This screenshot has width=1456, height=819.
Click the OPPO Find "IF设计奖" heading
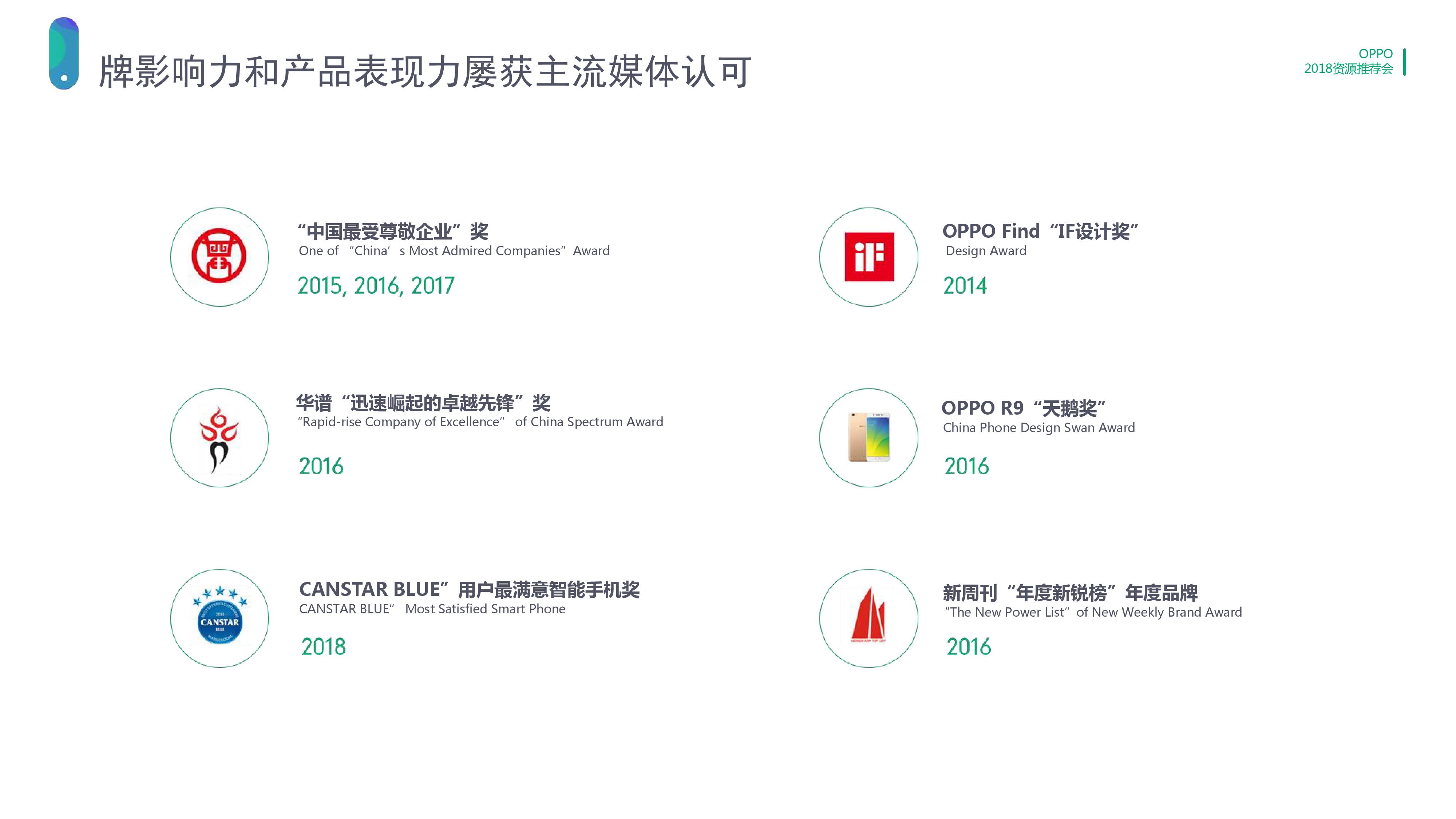[x=1040, y=231]
